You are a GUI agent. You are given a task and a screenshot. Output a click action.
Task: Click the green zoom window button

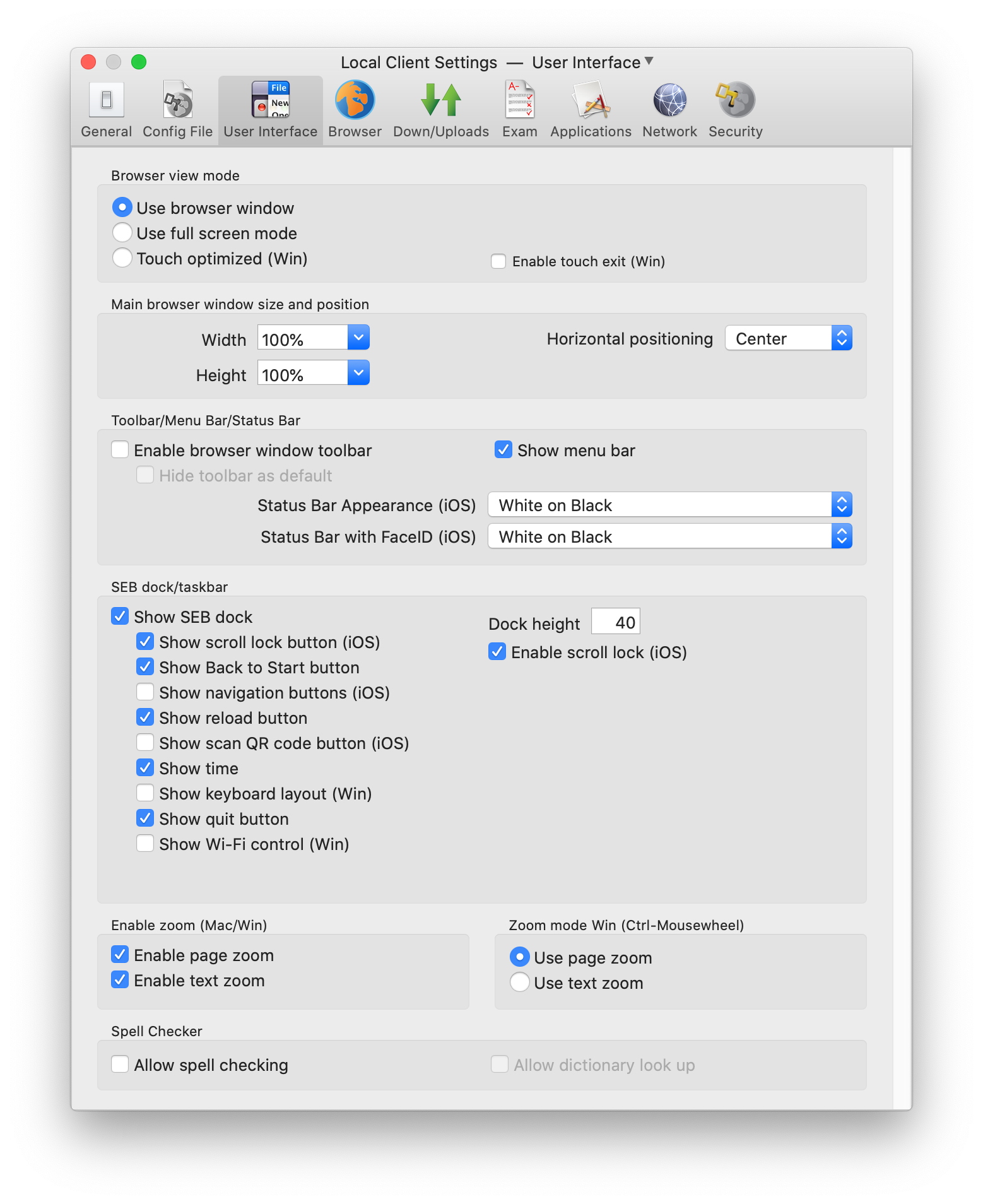[139, 62]
